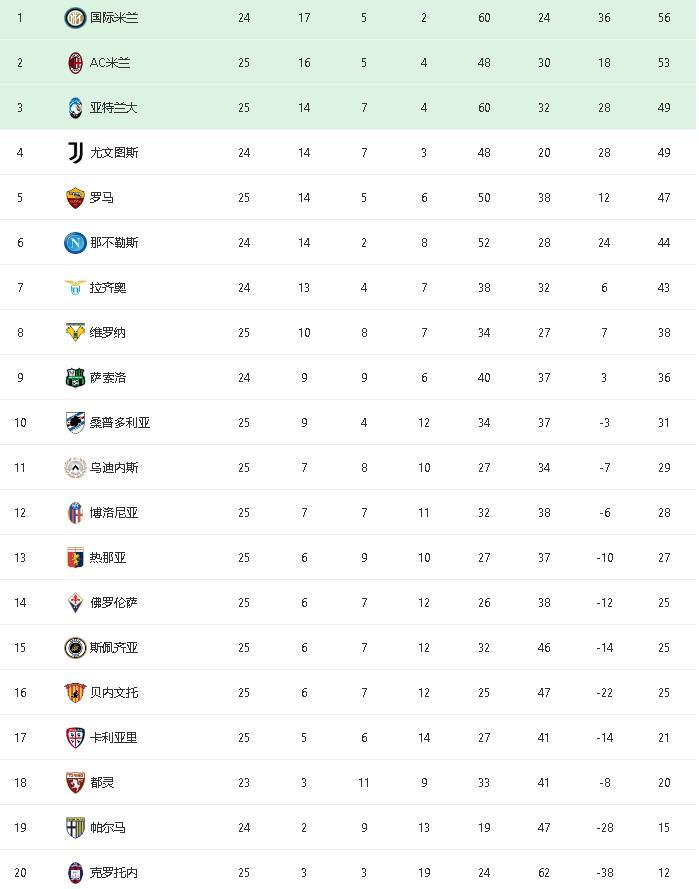Click the Cagliari club crest
Viewport: 699px width, 889px height.
pyautogui.click(x=75, y=738)
